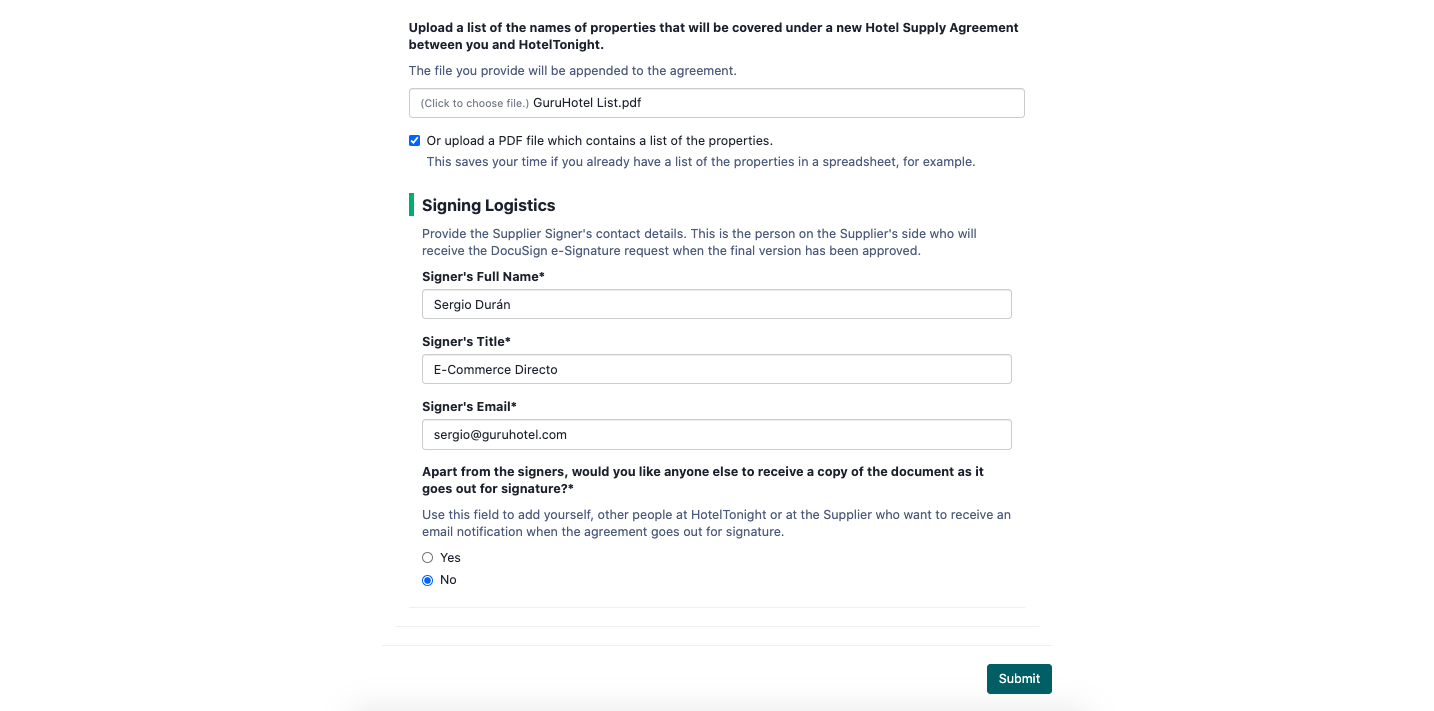Uncheck the upload PDF file checkbox
This screenshot has height=711, width=1434.
tap(415, 141)
